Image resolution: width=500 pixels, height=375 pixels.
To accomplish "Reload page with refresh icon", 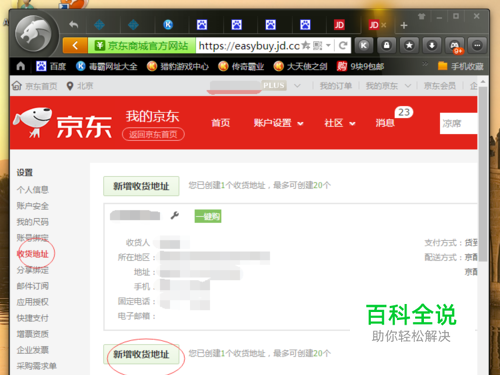I will pos(343,45).
